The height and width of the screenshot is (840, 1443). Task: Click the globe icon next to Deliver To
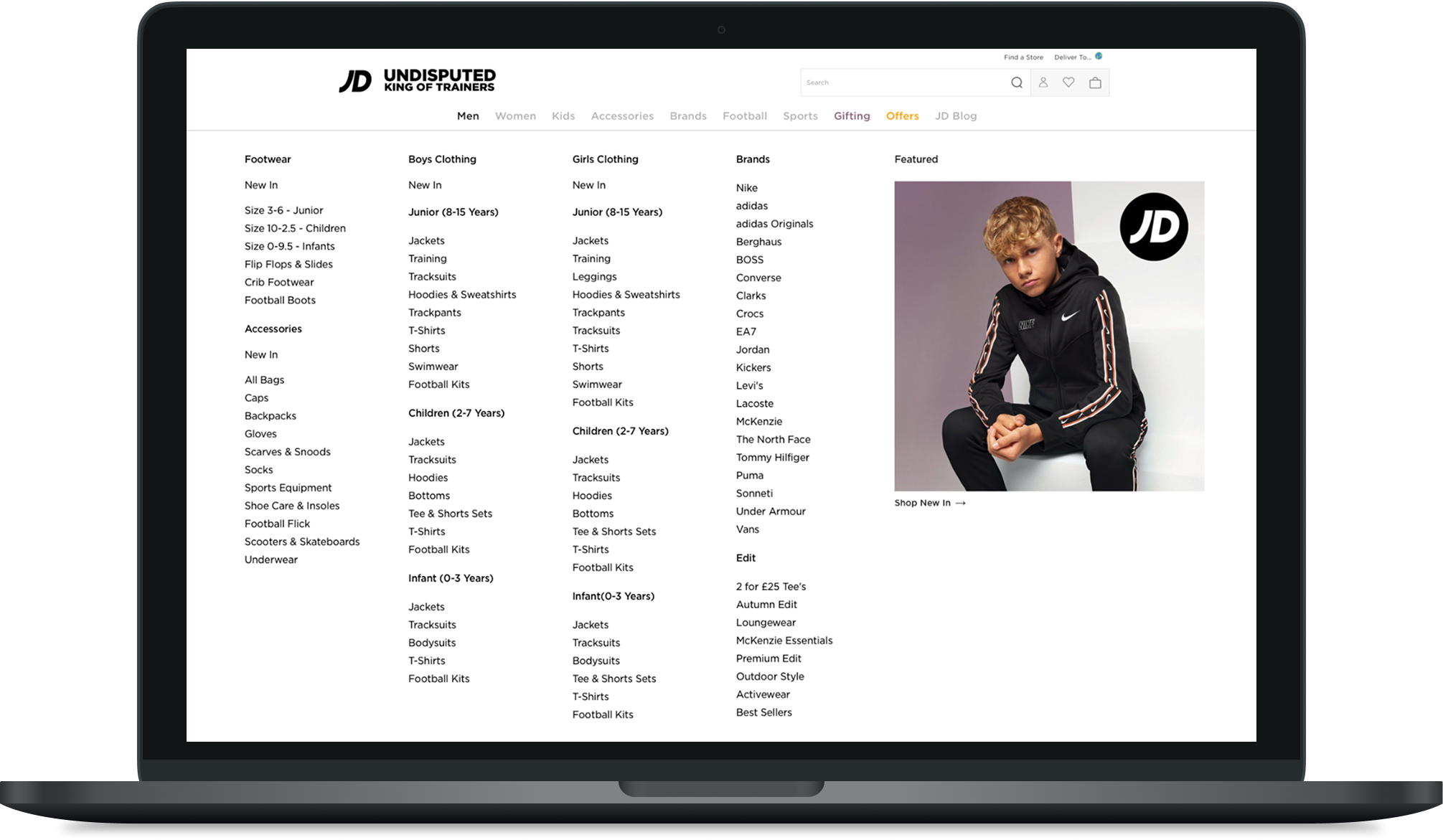[x=1099, y=57]
